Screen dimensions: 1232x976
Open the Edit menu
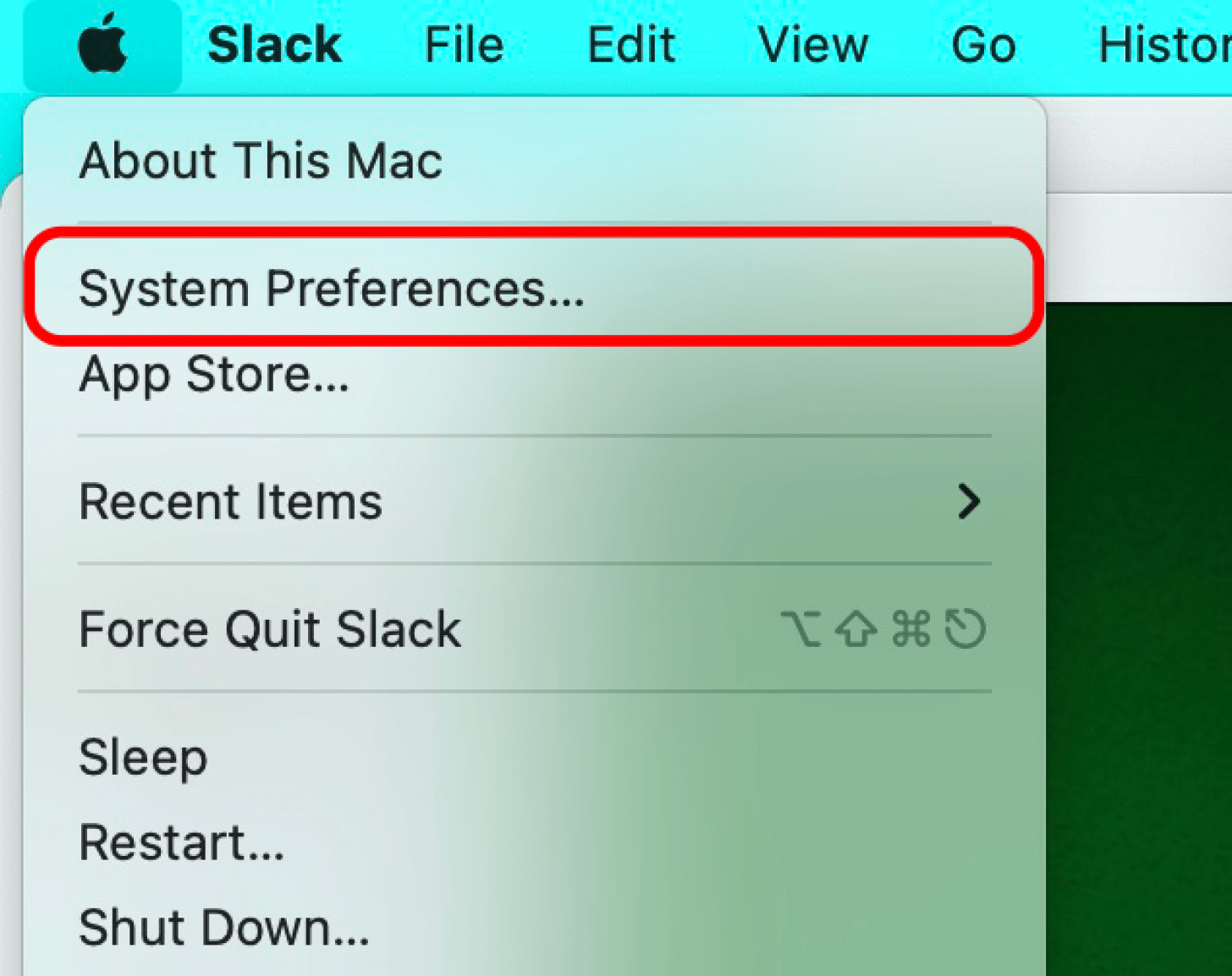click(x=631, y=46)
